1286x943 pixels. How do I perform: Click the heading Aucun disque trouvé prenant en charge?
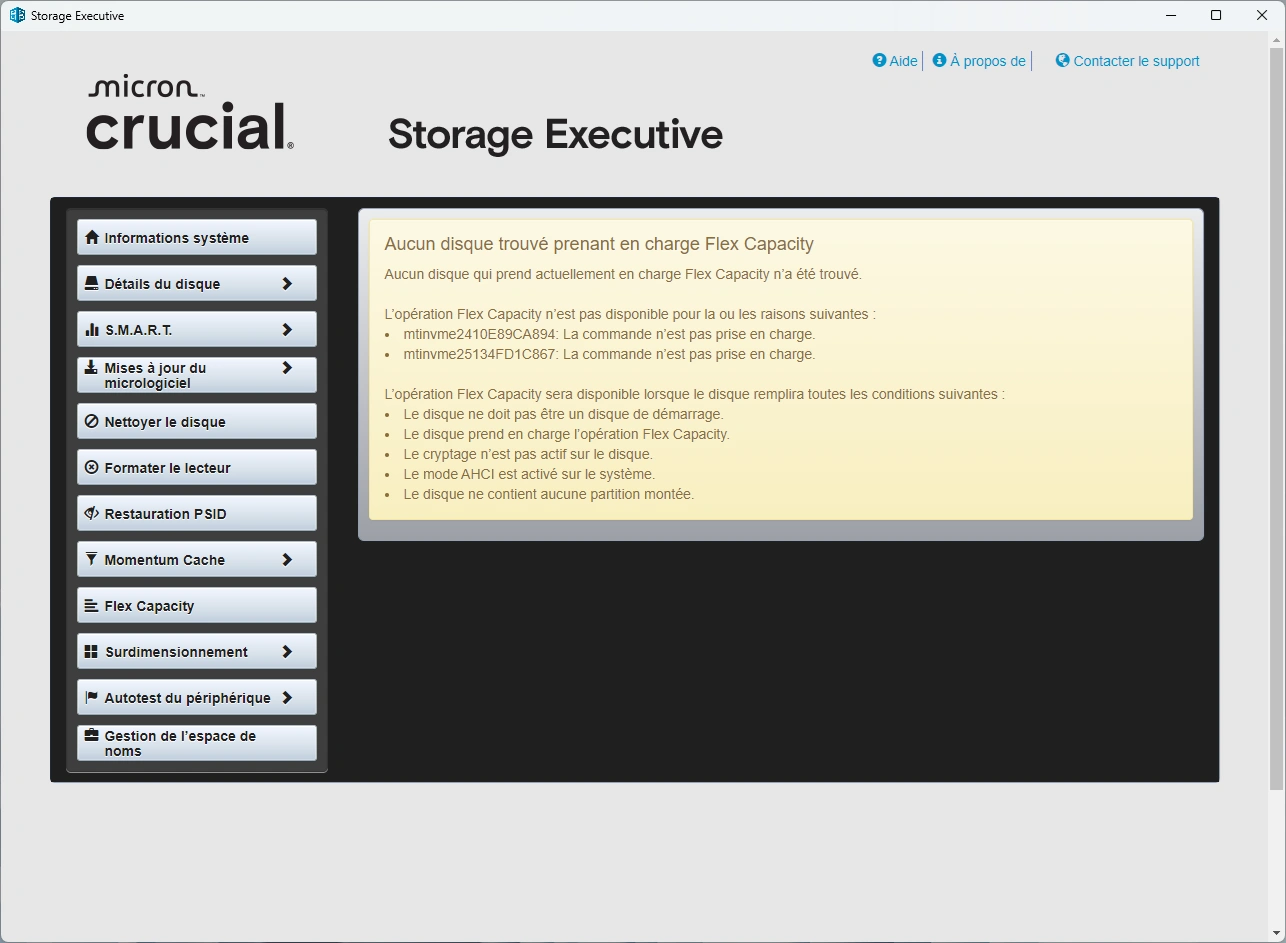599,244
